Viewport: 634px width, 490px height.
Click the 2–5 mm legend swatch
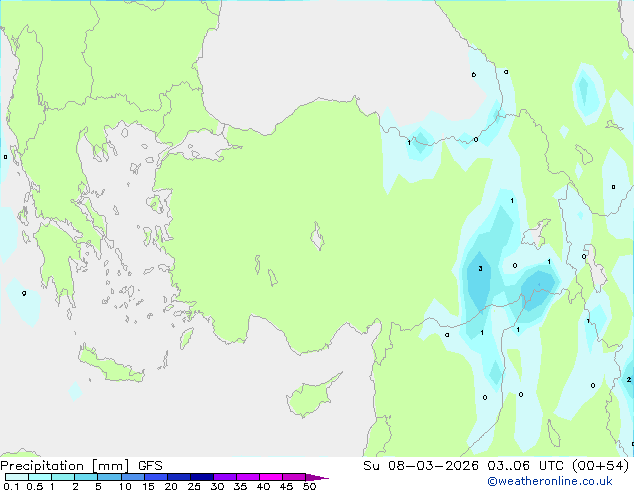(x=86, y=477)
